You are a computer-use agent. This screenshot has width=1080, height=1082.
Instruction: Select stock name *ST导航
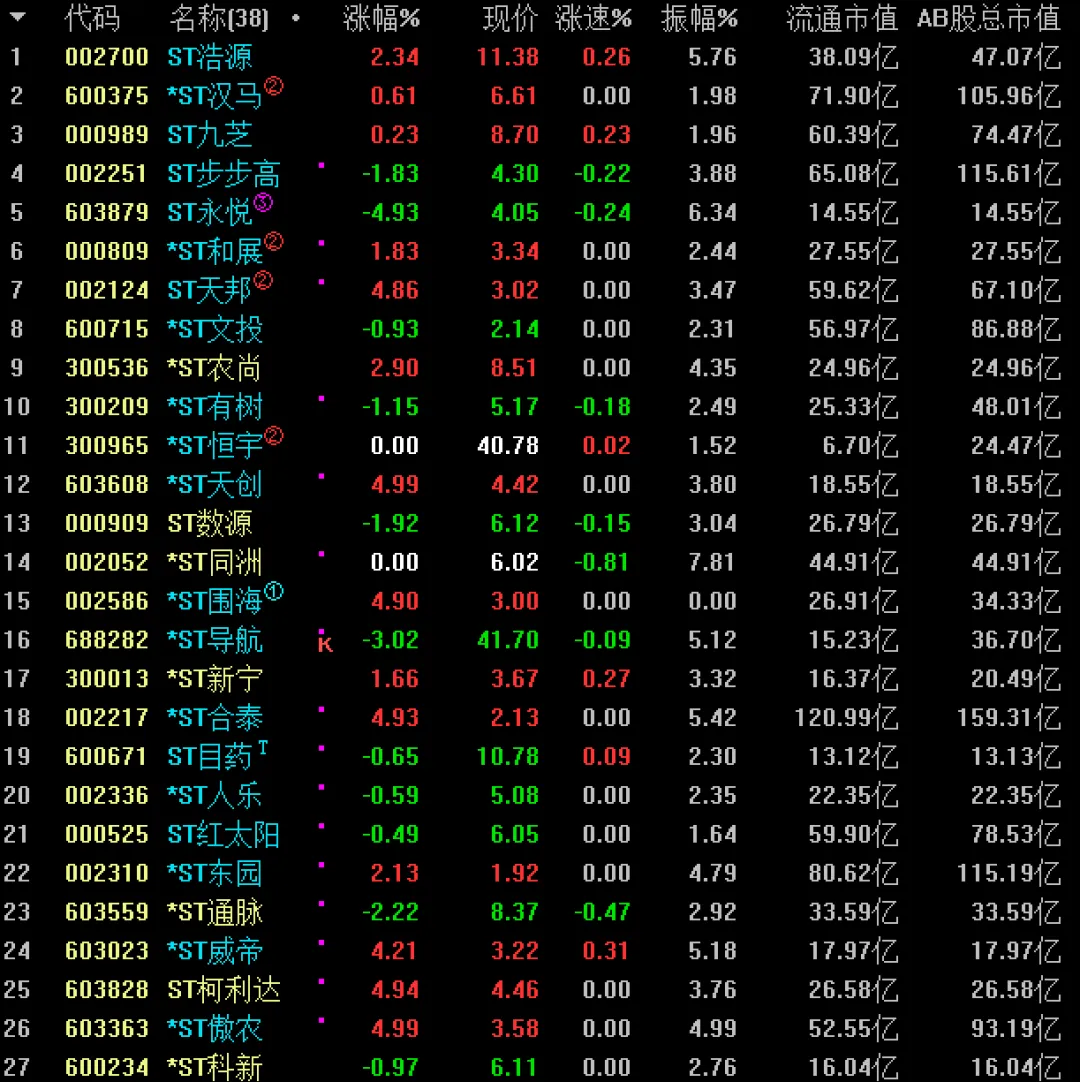click(x=215, y=640)
